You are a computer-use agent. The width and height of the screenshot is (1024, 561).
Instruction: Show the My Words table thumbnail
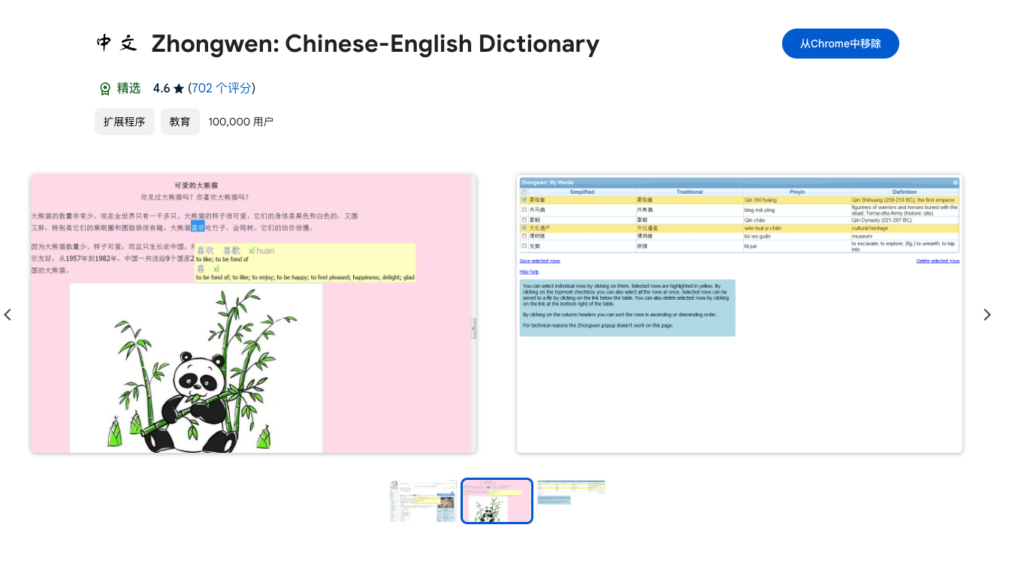click(571, 492)
